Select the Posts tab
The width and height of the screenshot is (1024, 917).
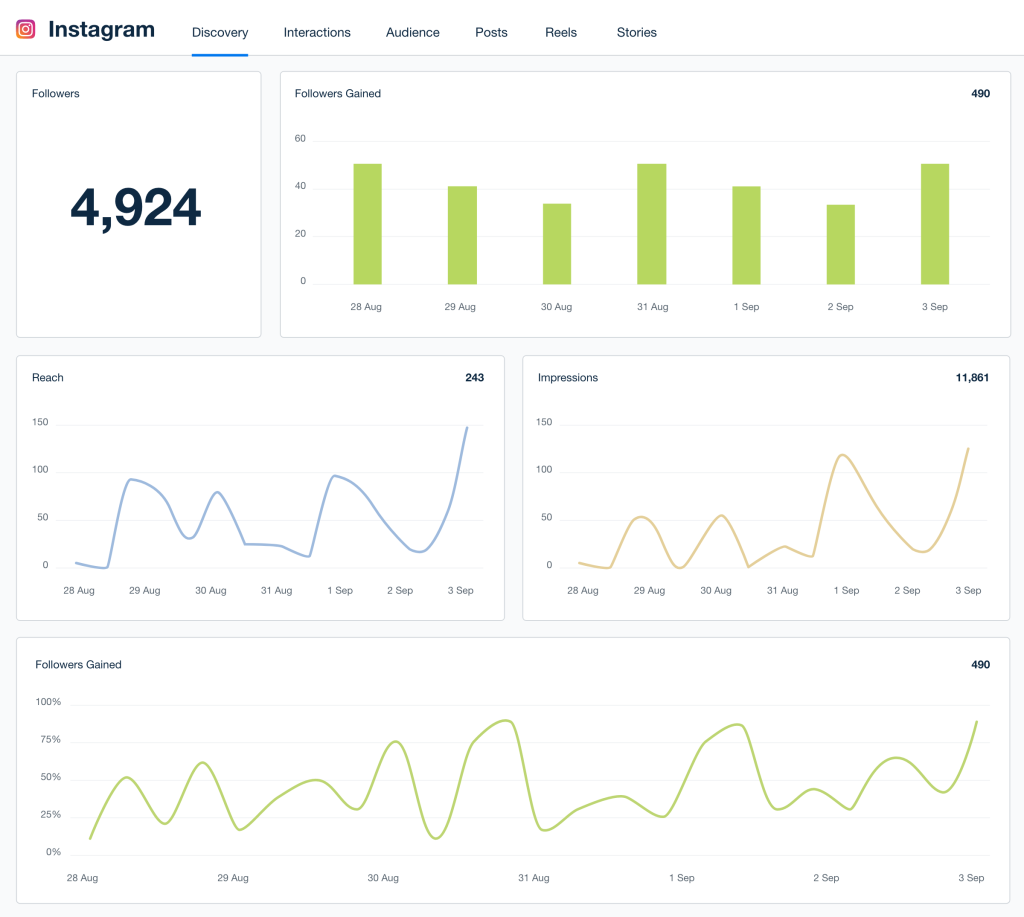pyautogui.click(x=491, y=32)
